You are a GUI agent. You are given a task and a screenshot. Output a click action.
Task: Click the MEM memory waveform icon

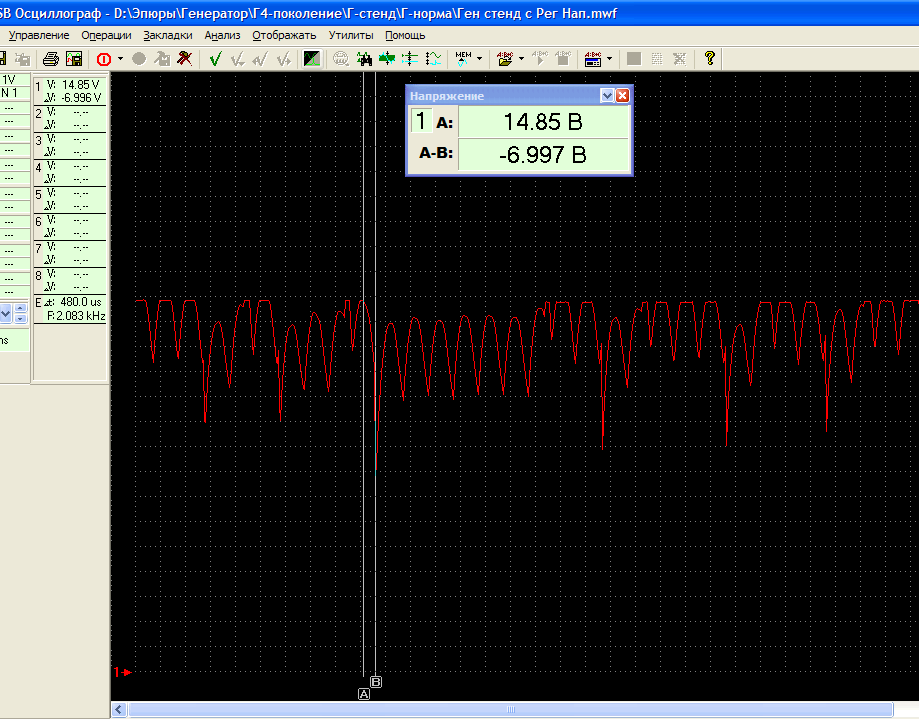coord(463,59)
